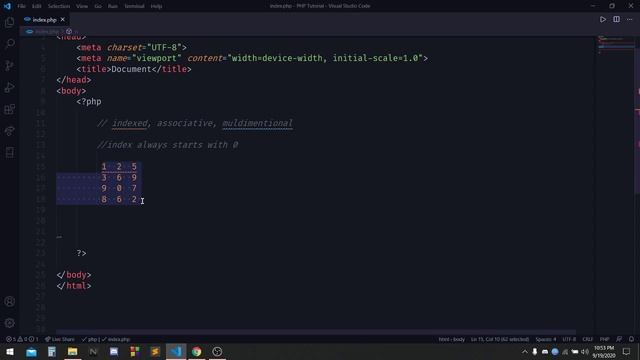Image resolution: width=640 pixels, height=360 pixels.
Task: Change language mode via 'PHP'
Action: tap(604, 339)
